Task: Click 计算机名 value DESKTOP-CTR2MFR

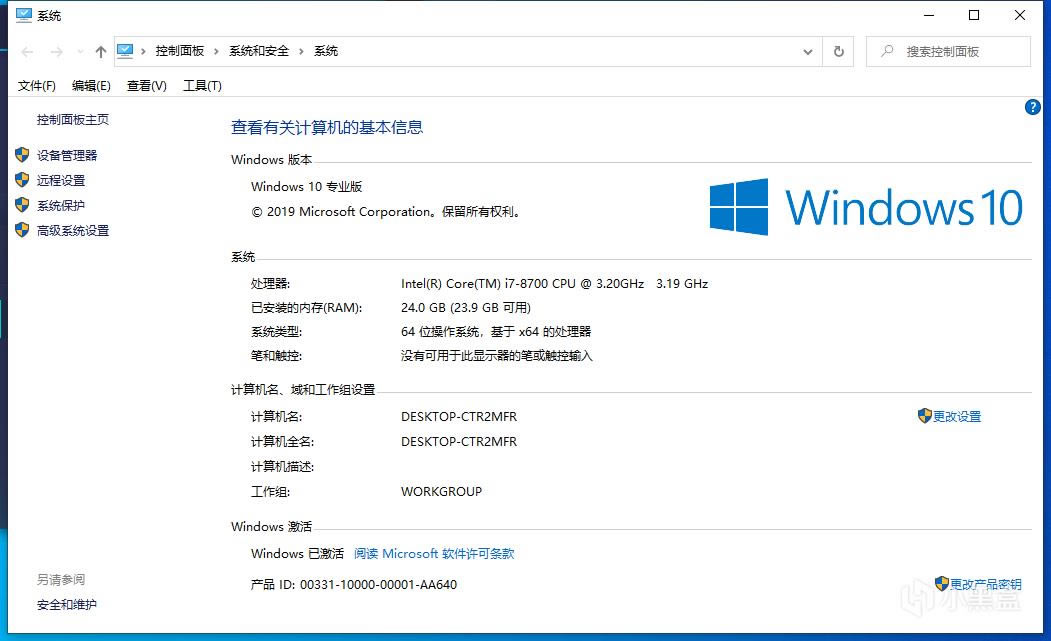Action: tap(459, 416)
